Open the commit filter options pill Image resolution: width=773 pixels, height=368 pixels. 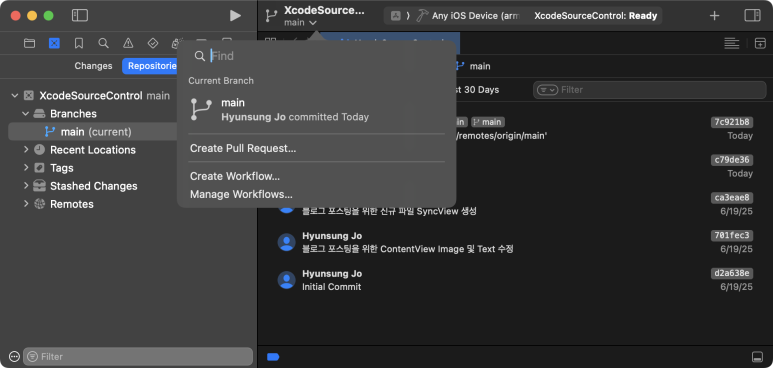pos(547,90)
